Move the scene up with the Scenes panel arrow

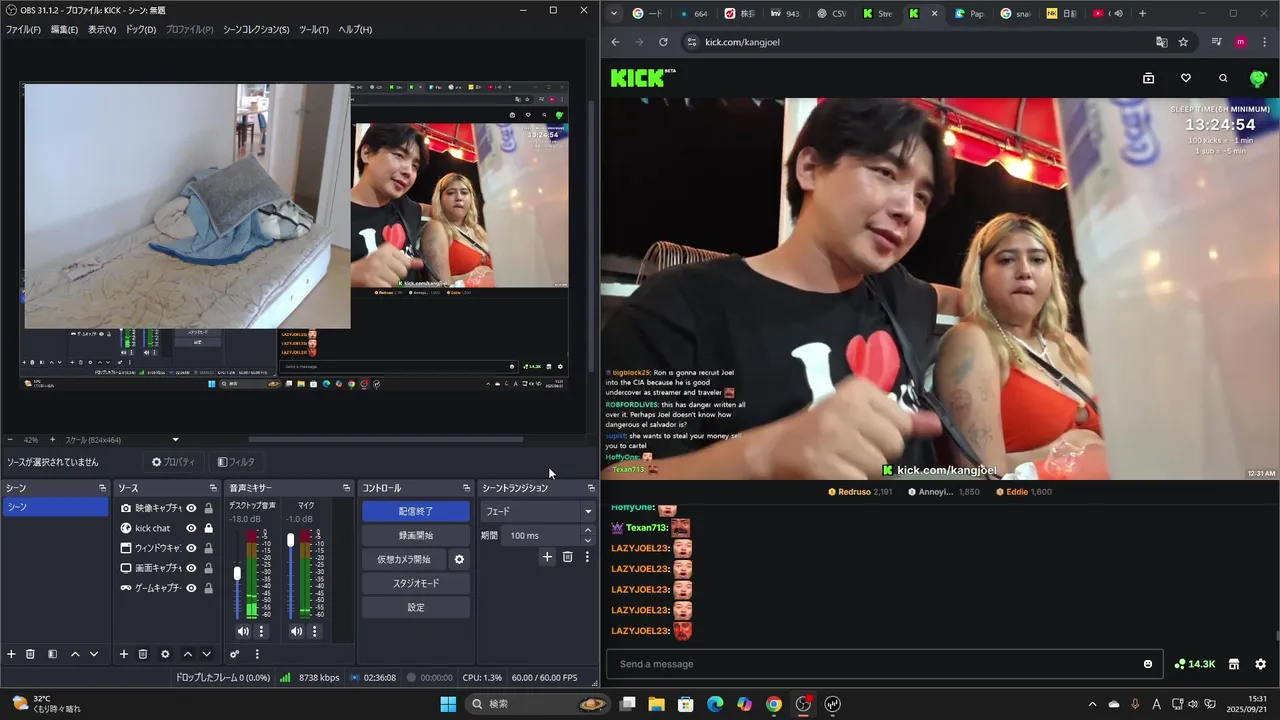75,654
